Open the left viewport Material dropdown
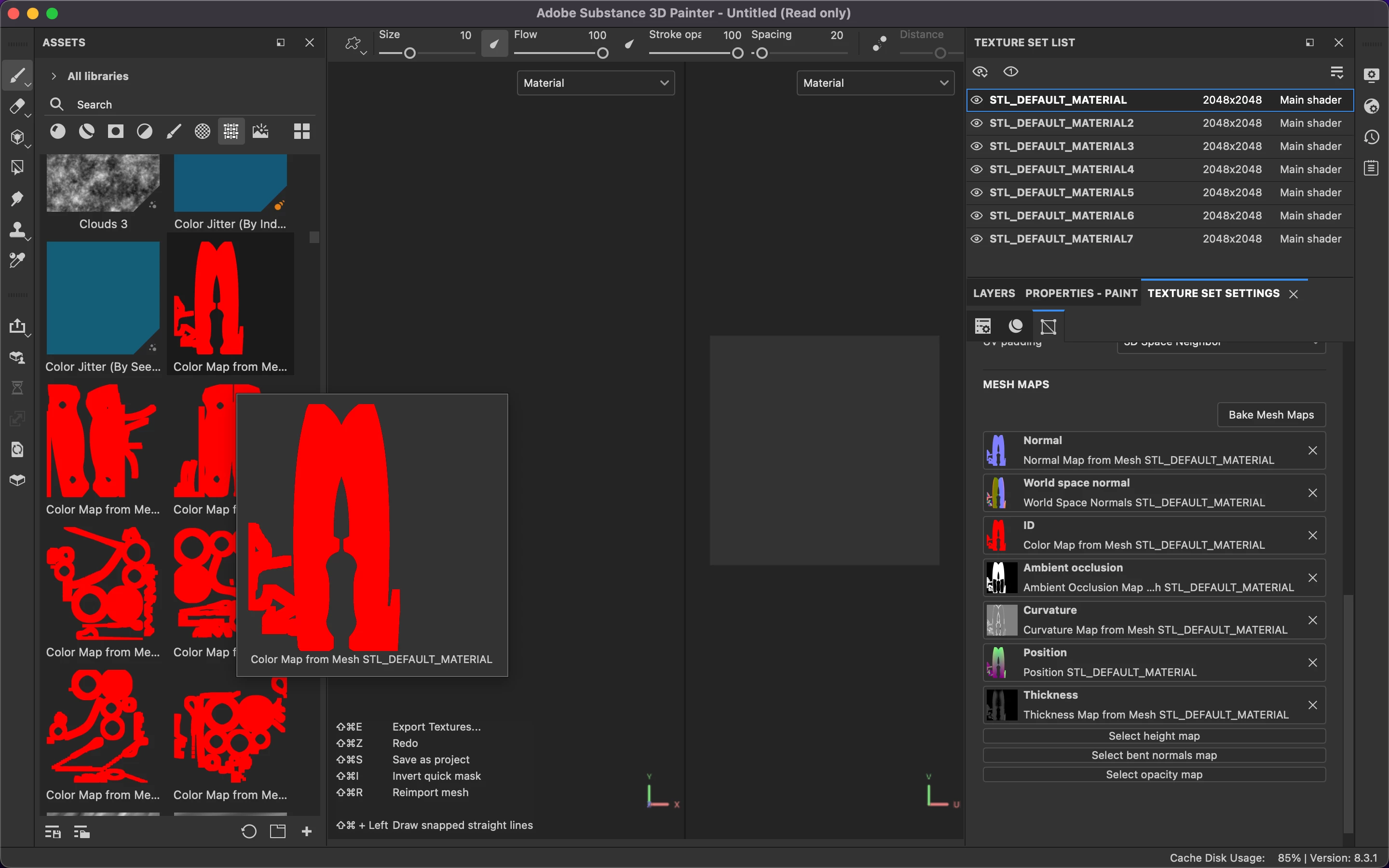Image resolution: width=1389 pixels, height=868 pixels. coord(595,83)
